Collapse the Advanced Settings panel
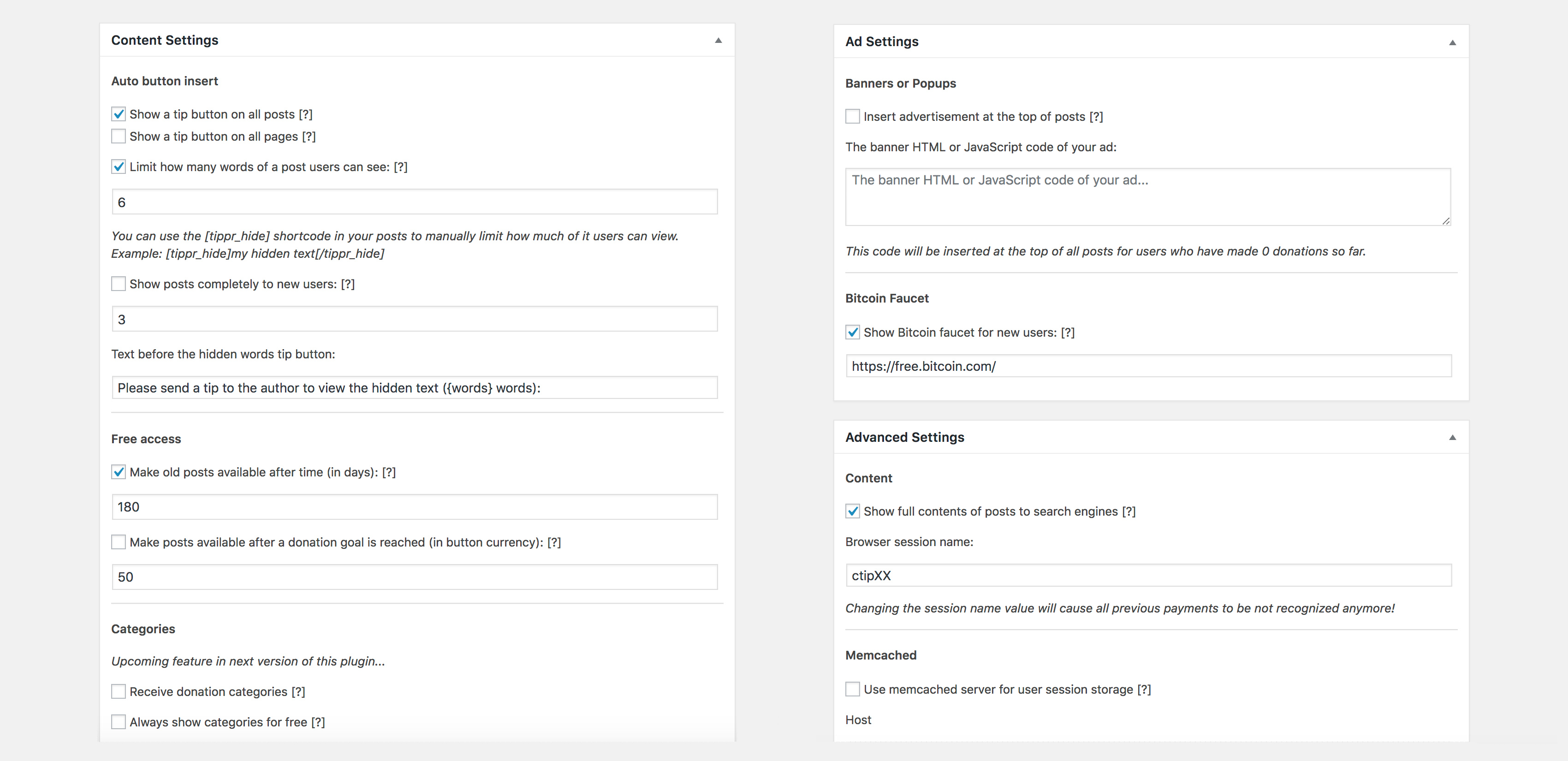The width and height of the screenshot is (1568, 761). pos(1452,437)
